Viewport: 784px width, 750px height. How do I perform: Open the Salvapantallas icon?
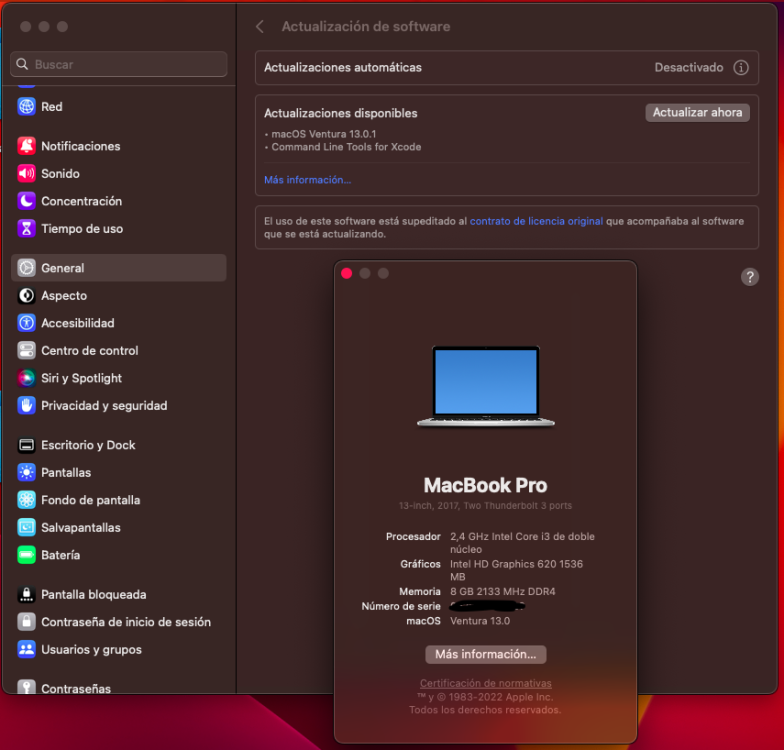(x=26, y=528)
